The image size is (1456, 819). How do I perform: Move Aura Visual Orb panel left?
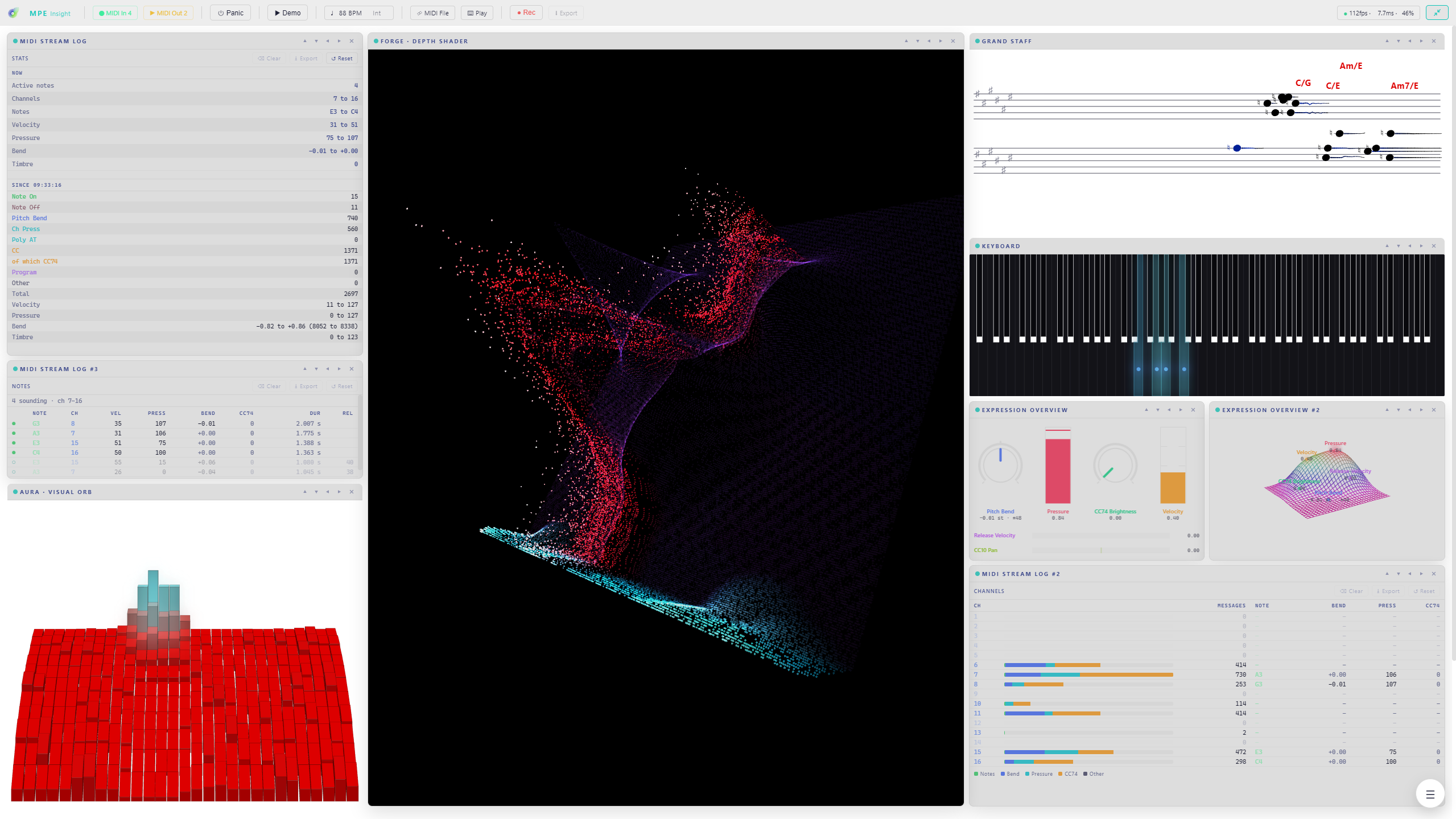coord(328,492)
